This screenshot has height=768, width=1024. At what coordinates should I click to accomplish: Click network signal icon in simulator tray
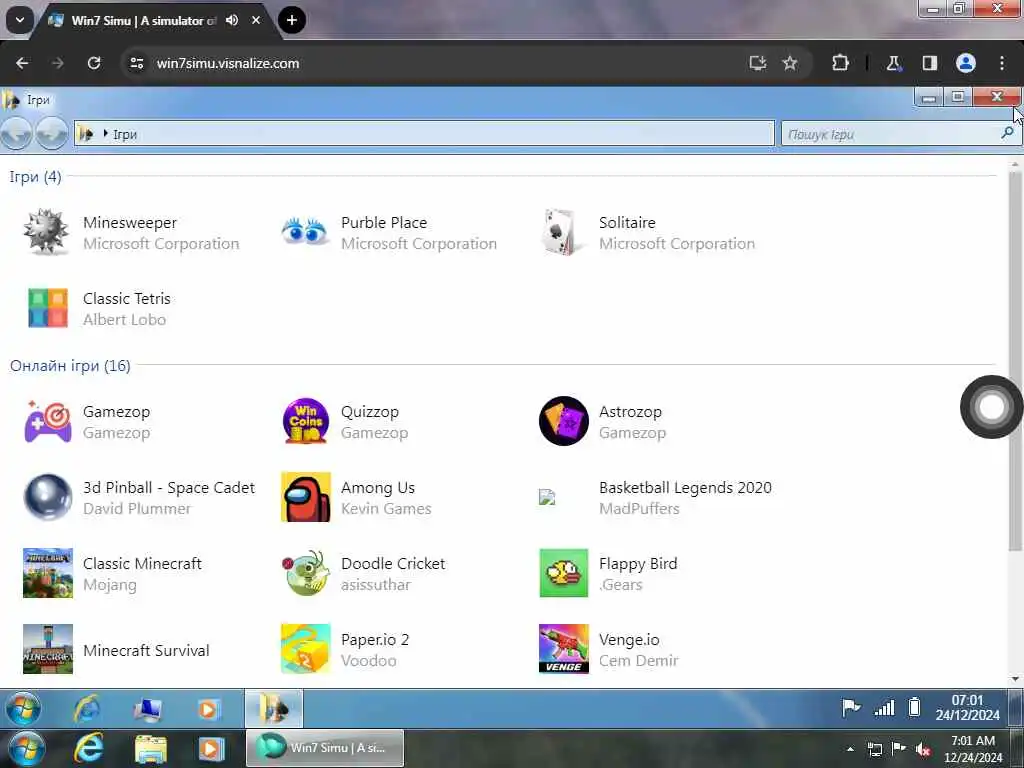[x=884, y=707]
